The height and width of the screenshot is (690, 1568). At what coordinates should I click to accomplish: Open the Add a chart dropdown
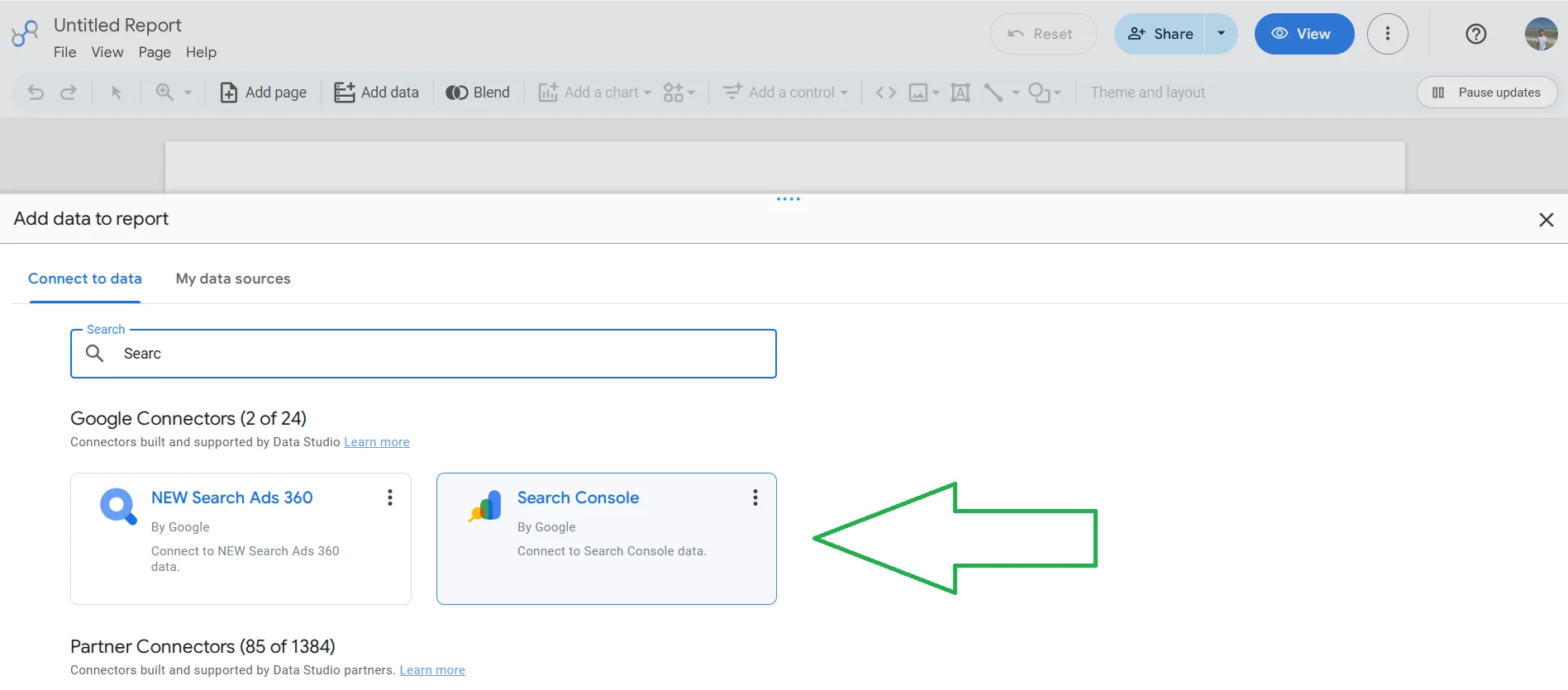[594, 93]
